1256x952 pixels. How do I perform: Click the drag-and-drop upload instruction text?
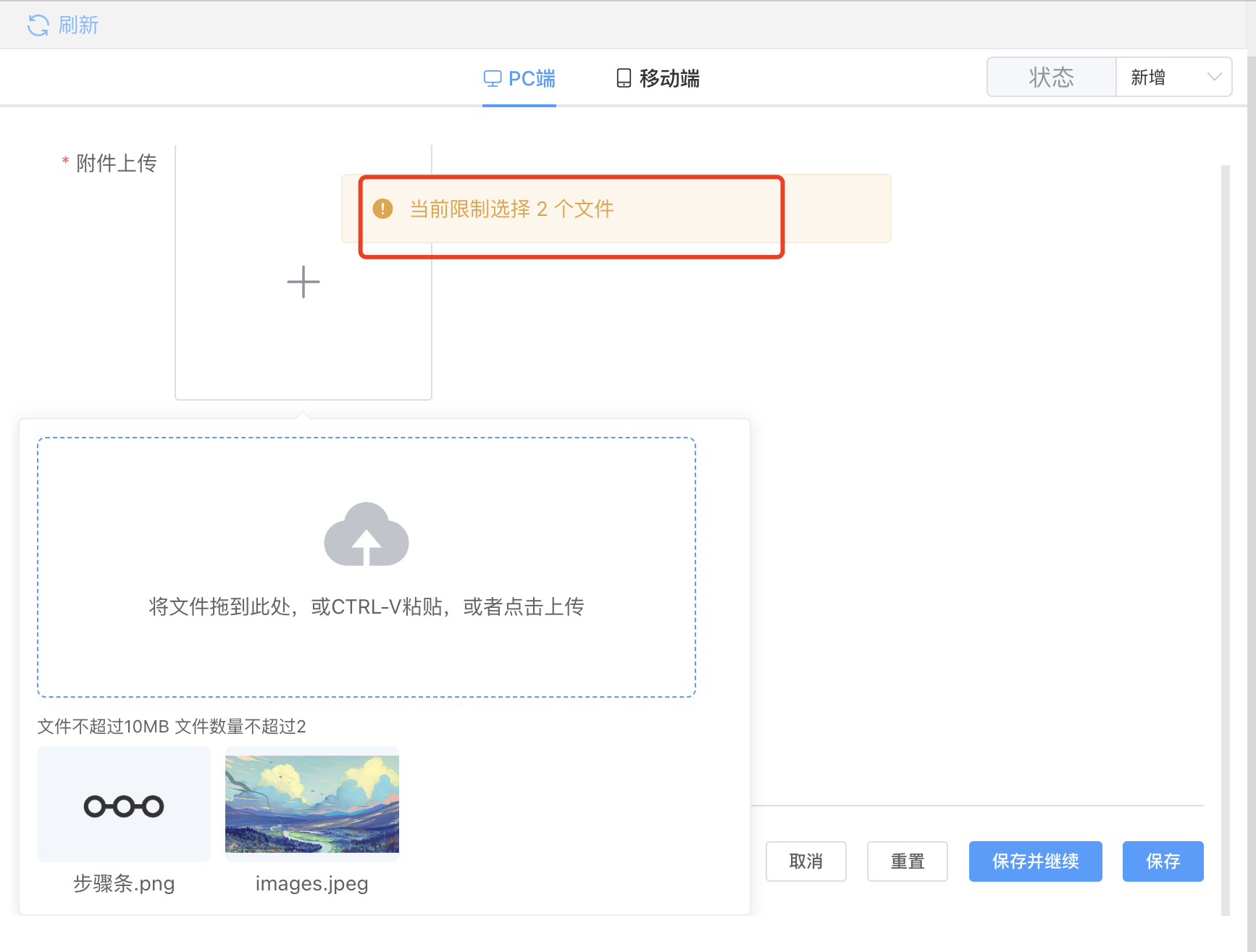[x=367, y=606]
